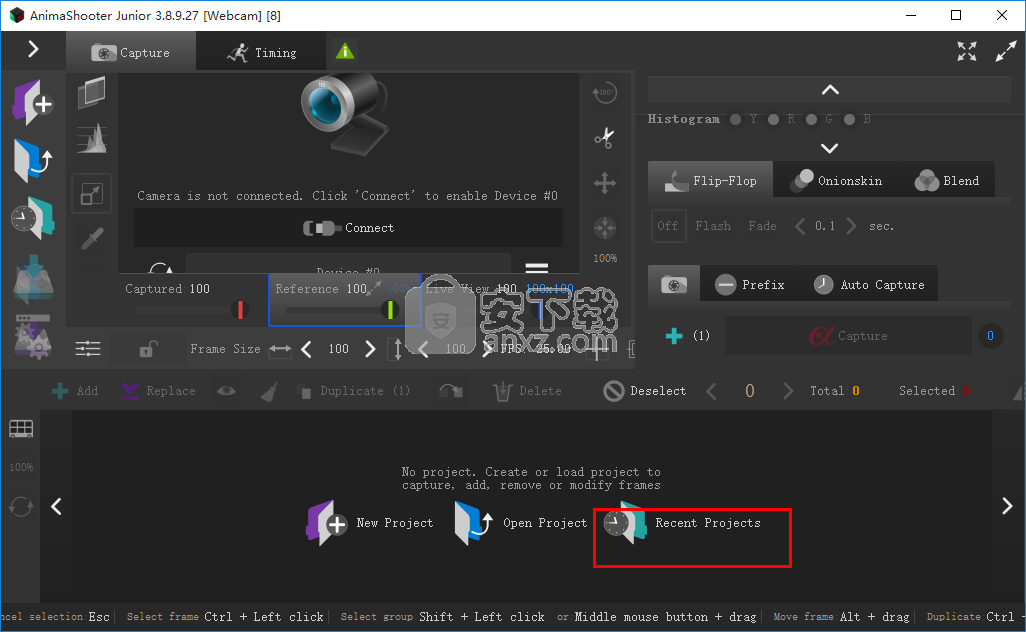The image size is (1026, 632).
Task: Open the Onionskin tab
Action: click(836, 180)
